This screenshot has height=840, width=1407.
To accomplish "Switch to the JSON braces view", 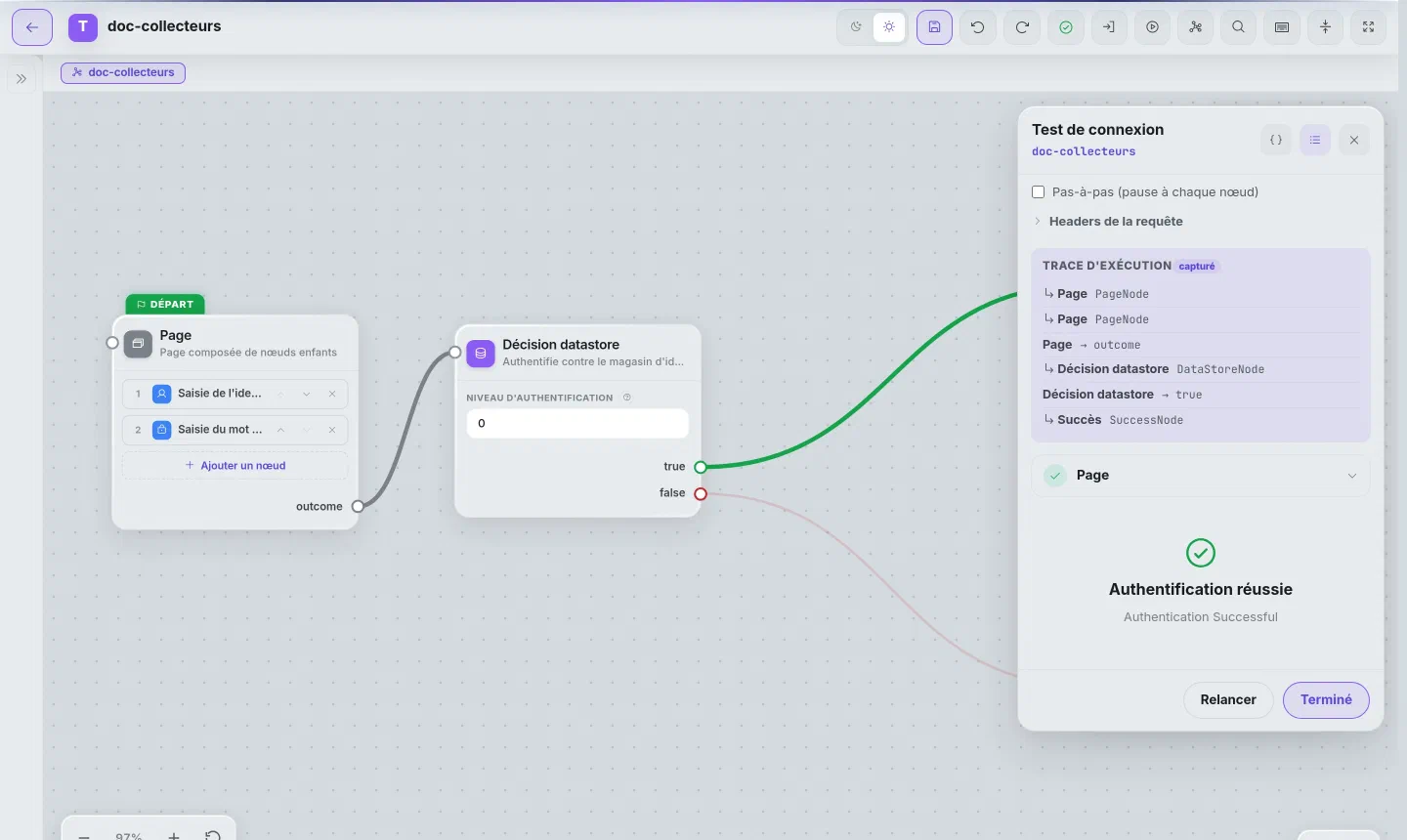I will 1276,141.
